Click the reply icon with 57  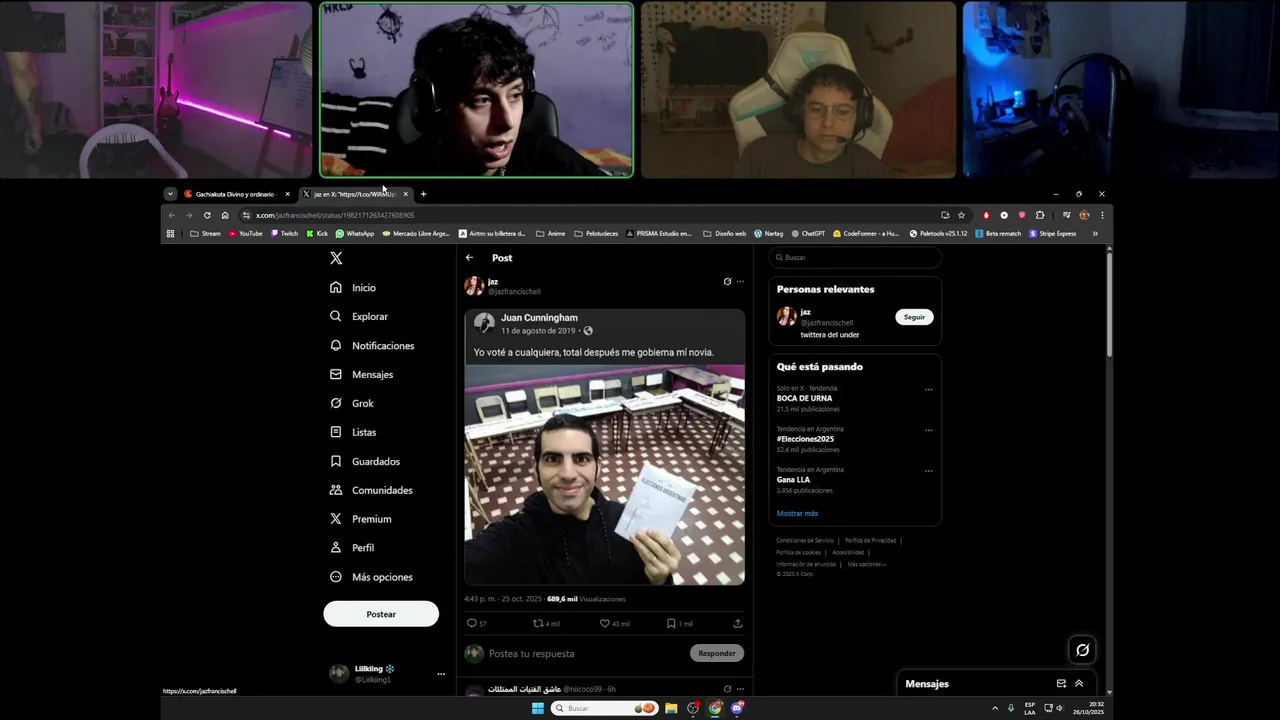(472, 623)
